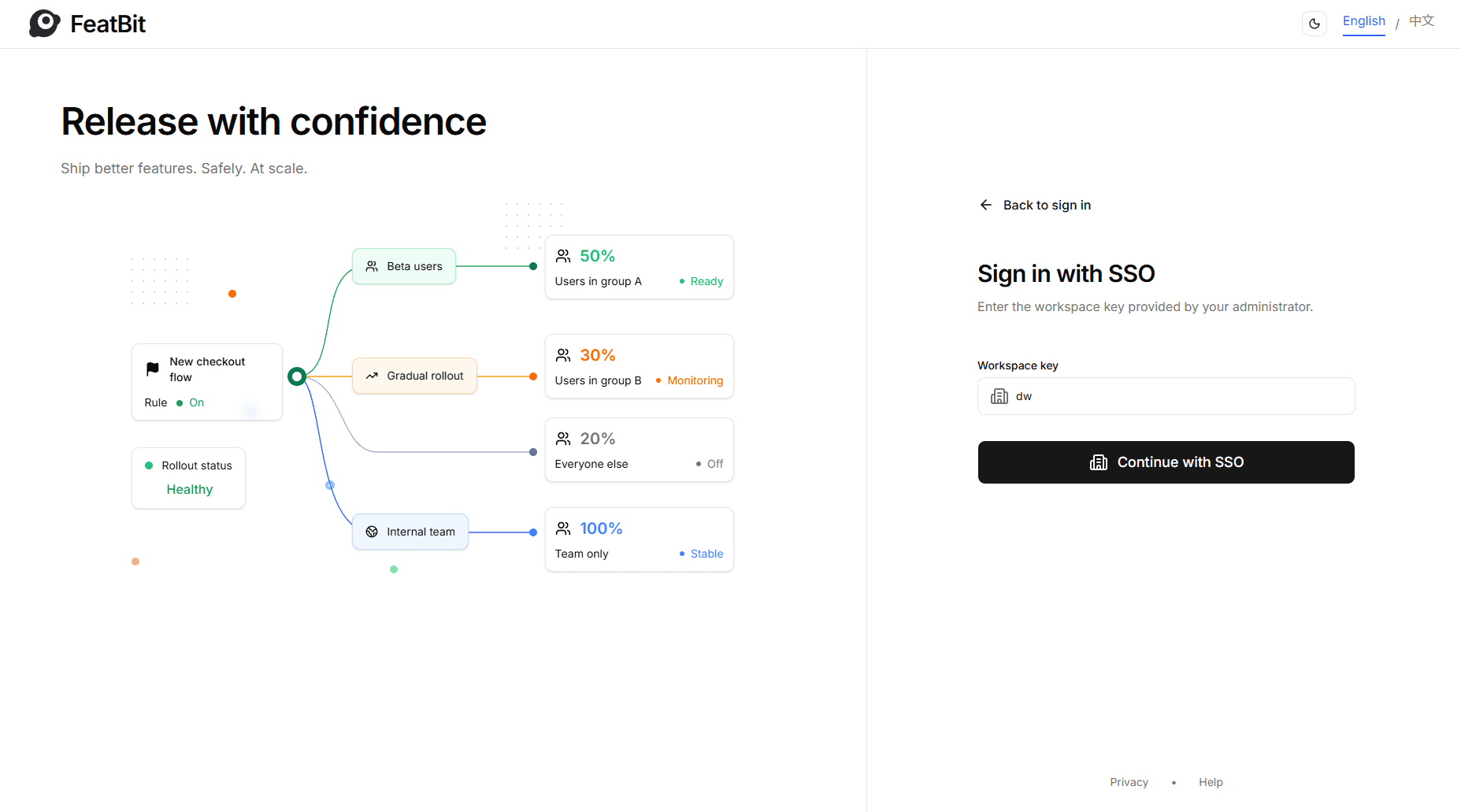Click the back arrow icon
The image size is (1461, 812).
tap(986, 205)
